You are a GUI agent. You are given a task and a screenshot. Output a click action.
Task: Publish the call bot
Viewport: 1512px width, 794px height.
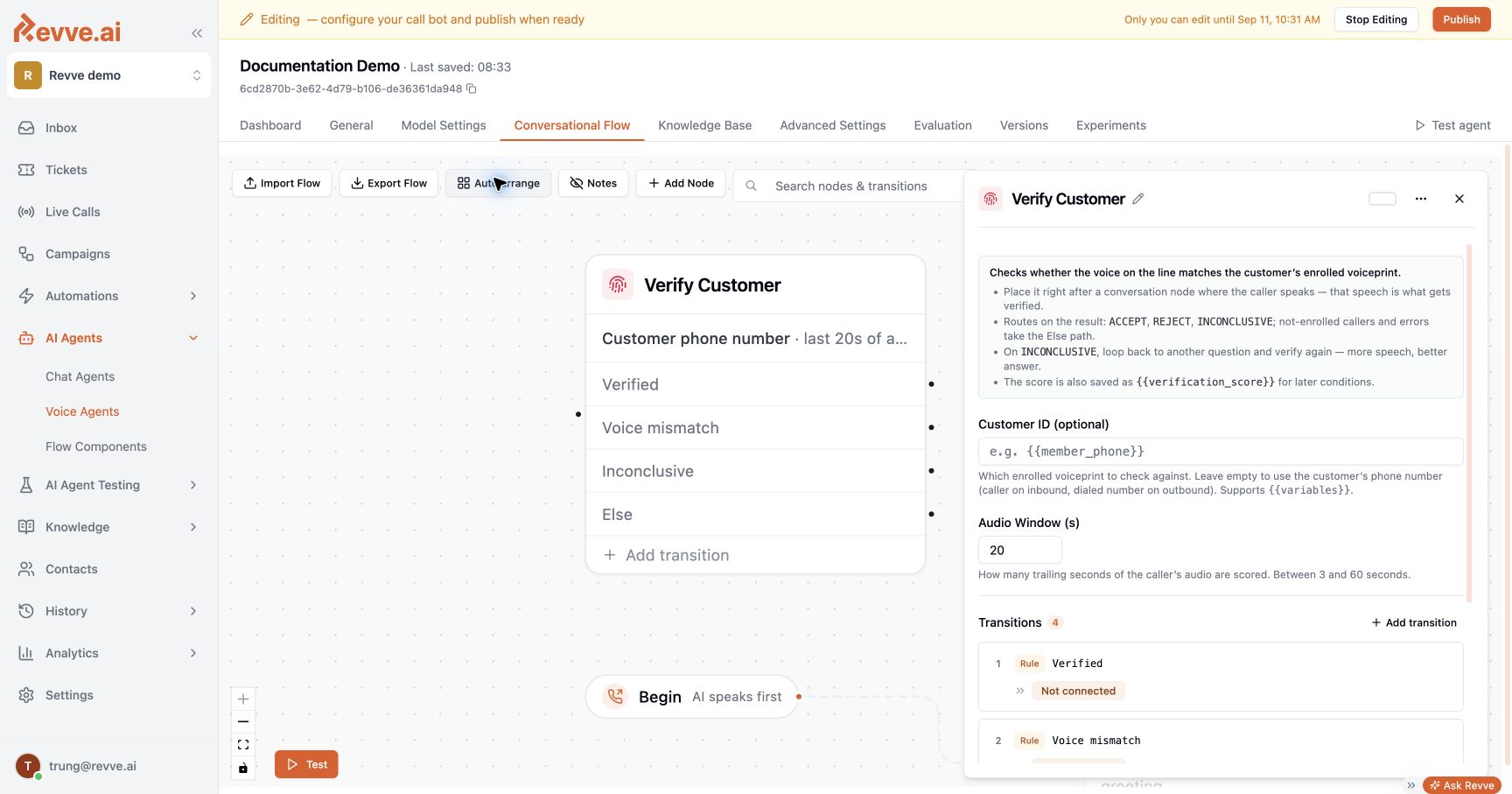click(1461, 19)
